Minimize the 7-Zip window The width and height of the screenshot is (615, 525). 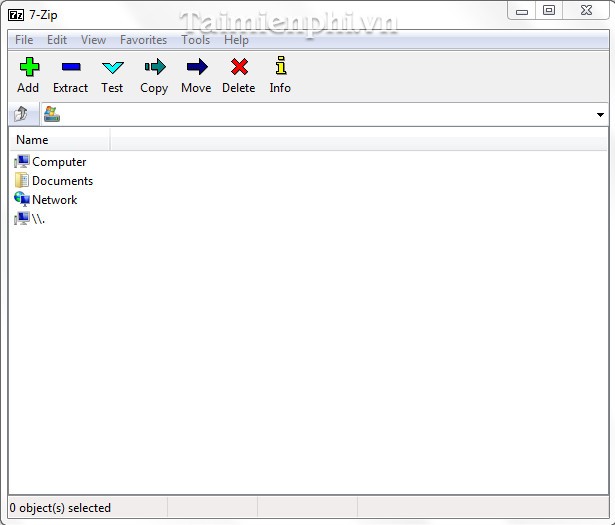(x=522, y=11)
